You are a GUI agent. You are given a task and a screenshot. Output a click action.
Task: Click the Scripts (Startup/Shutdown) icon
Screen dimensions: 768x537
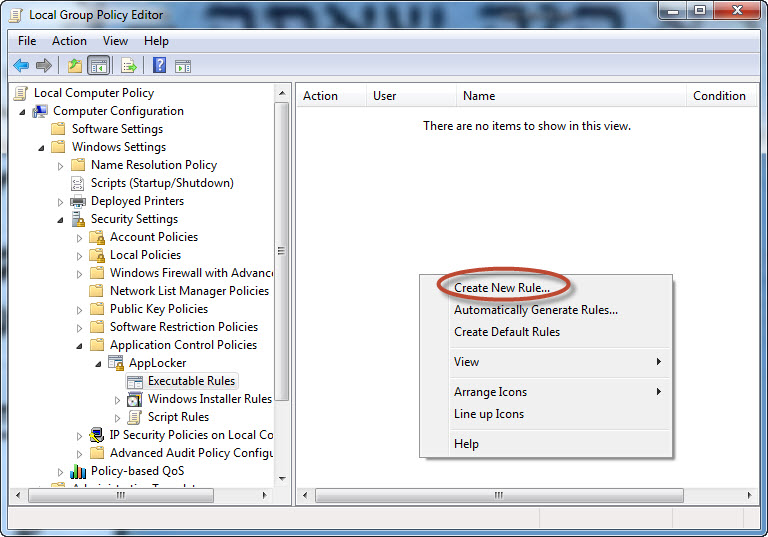point(77,183)
